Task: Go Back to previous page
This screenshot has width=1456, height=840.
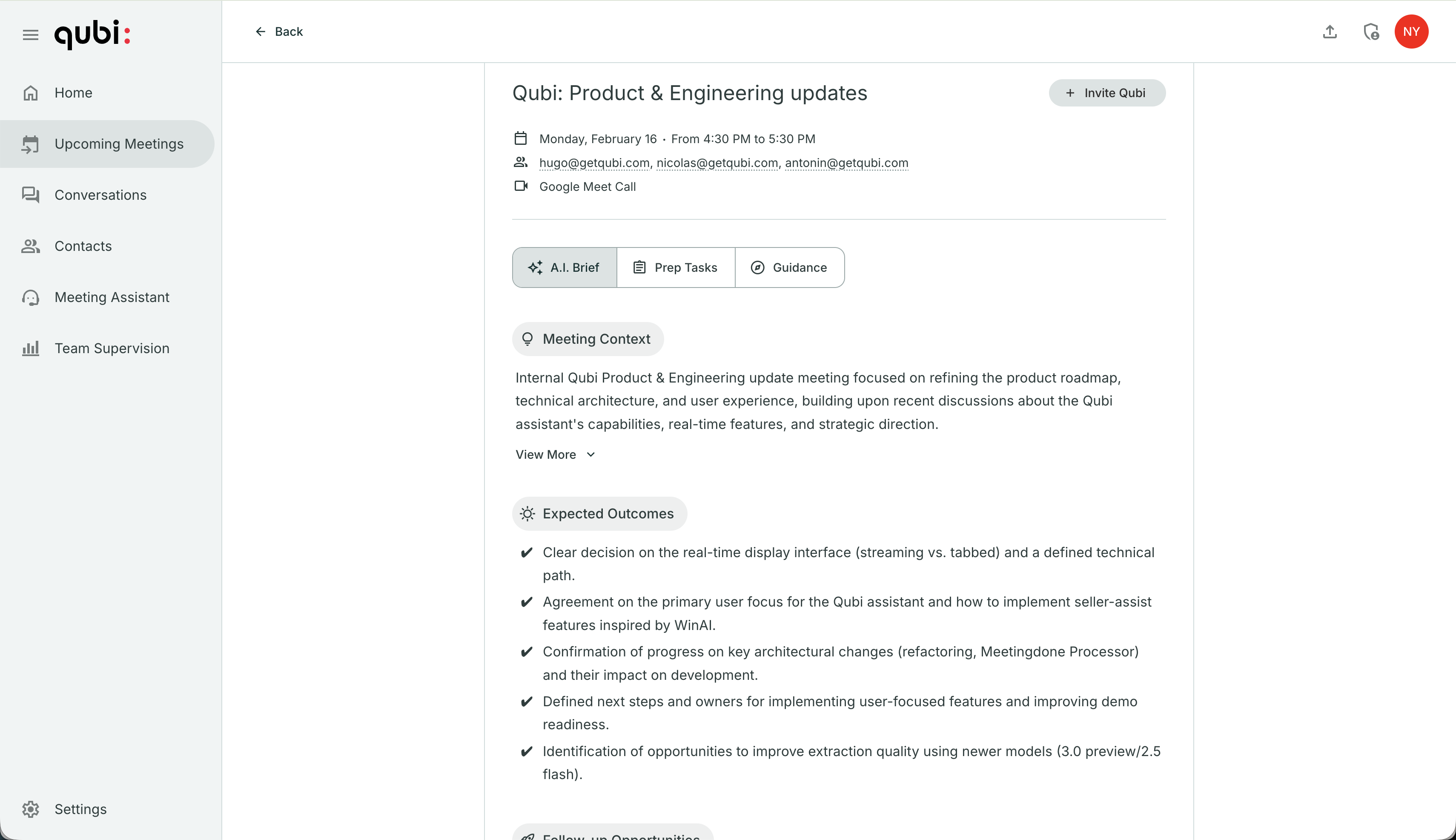Action: [279, 32]
